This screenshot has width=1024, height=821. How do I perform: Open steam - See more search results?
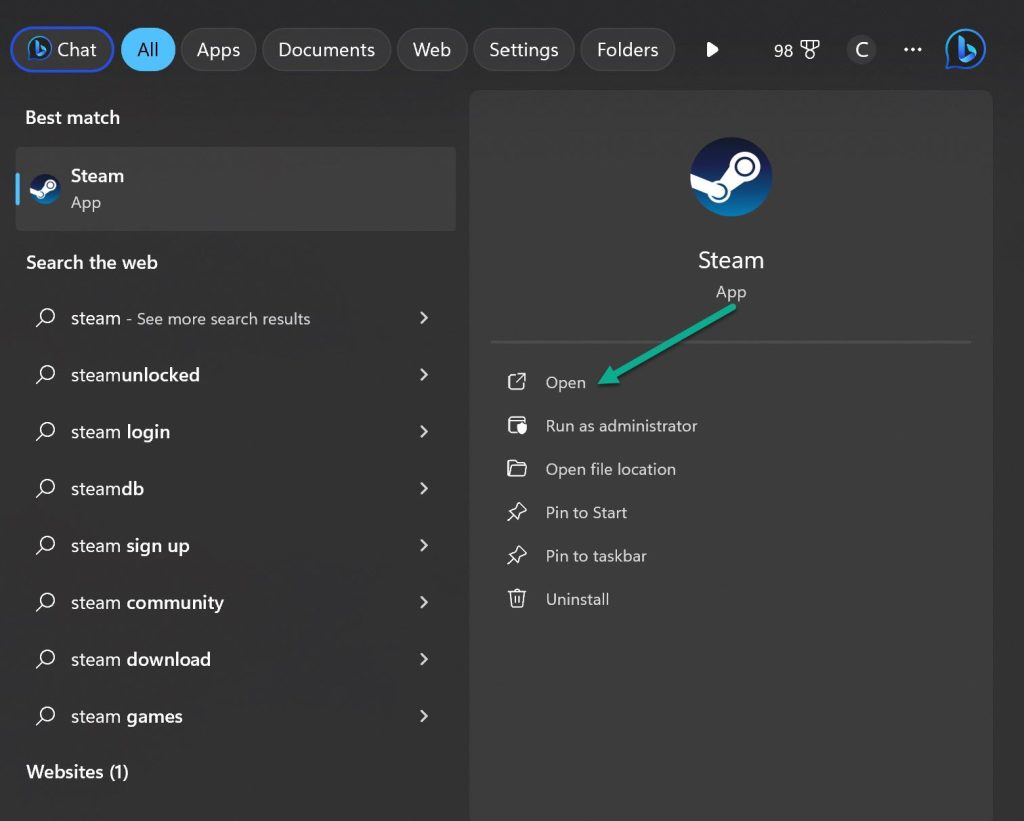click(x=188, y=318)
